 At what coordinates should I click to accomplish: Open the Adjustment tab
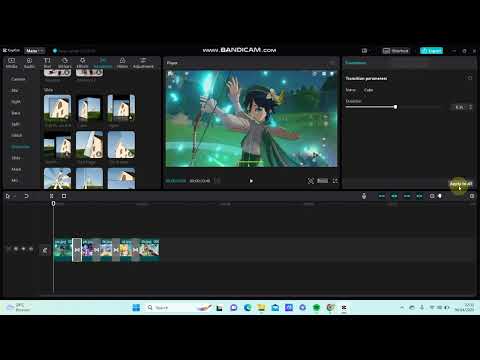point(143,63)
